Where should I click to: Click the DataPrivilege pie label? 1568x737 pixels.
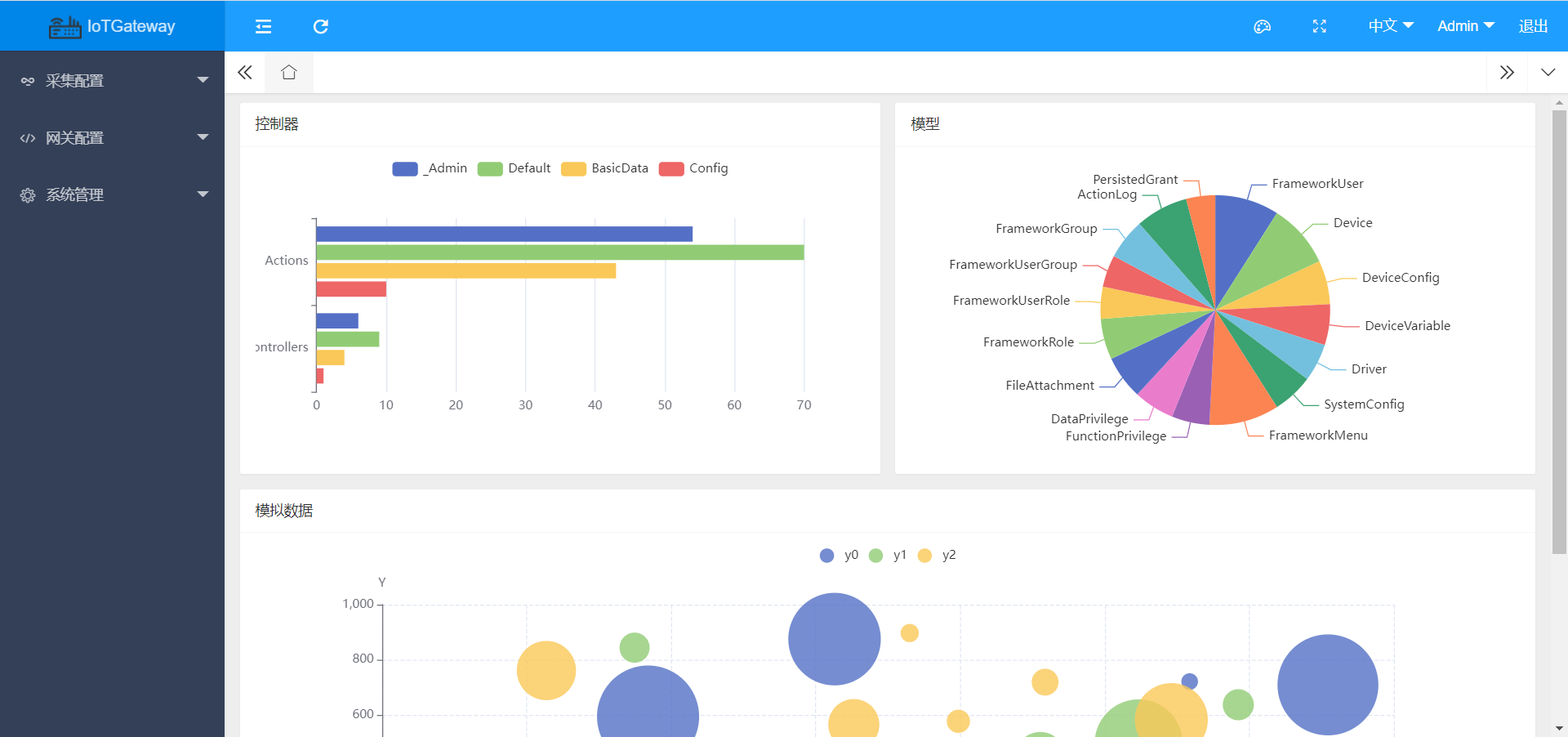pos(1089,419)
